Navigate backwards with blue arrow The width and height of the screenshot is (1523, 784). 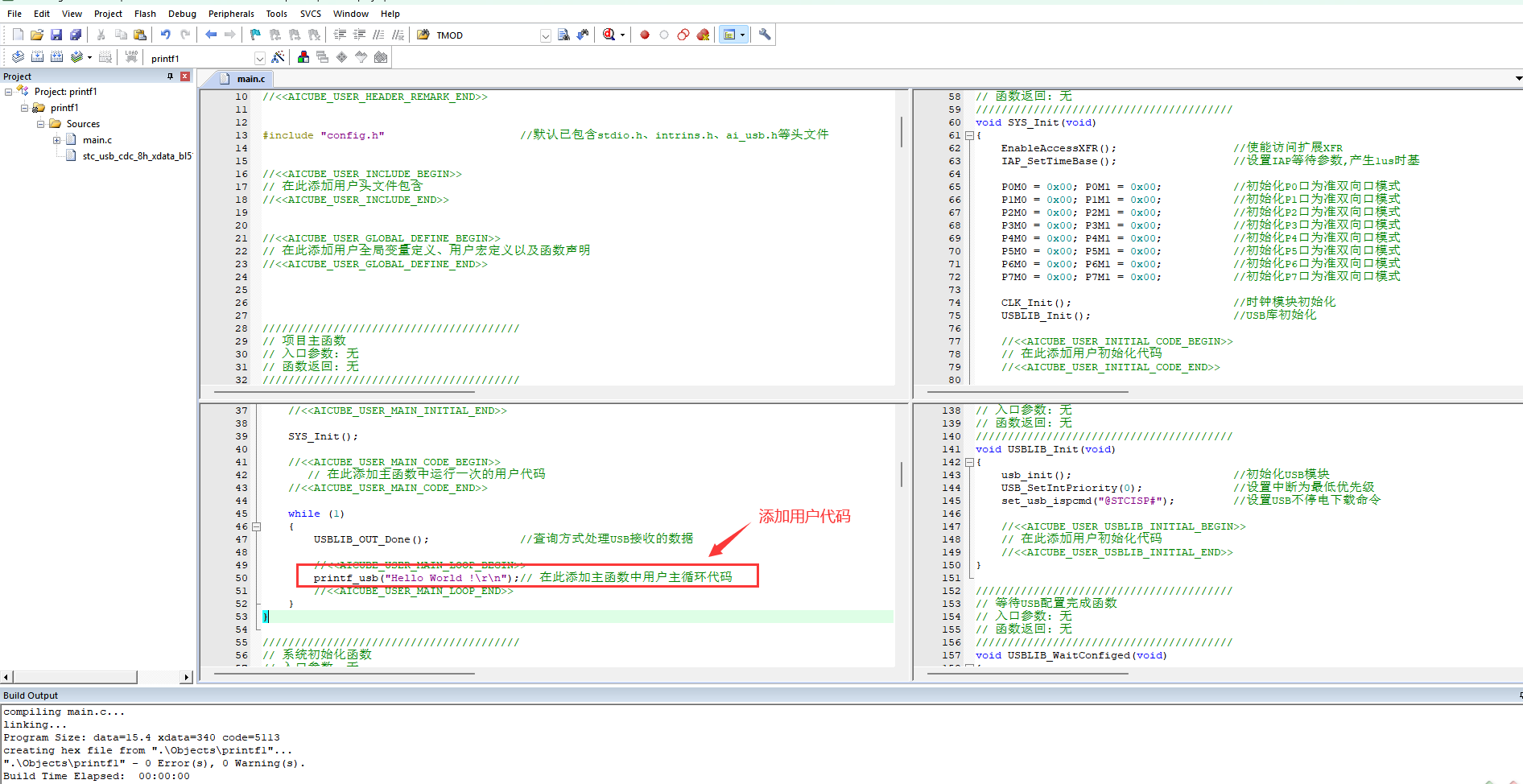(x=211, y=35)
